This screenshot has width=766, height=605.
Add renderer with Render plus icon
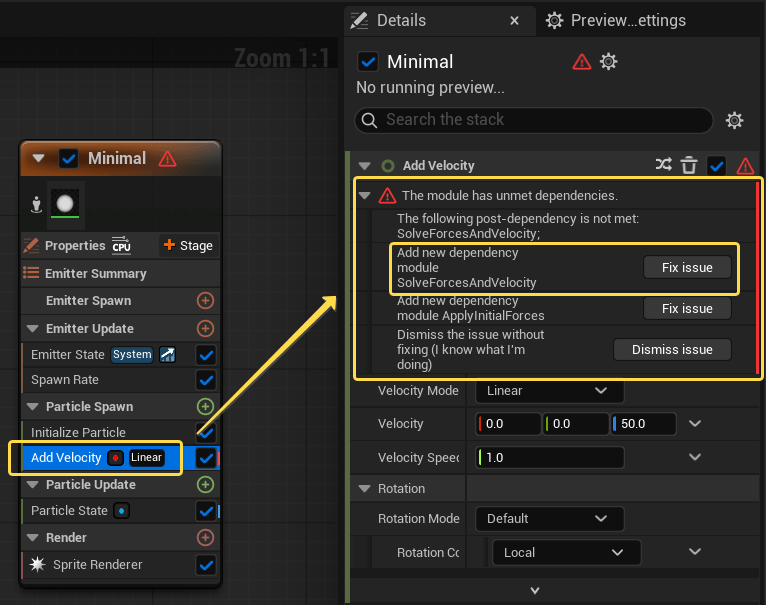pos(205,538)
